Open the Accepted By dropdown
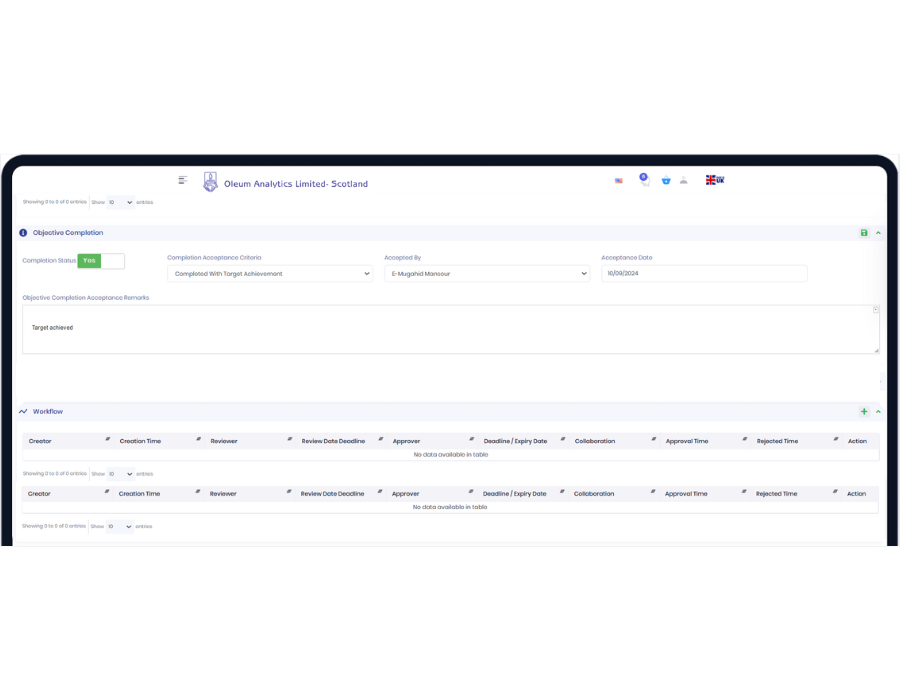 point(487,274)
